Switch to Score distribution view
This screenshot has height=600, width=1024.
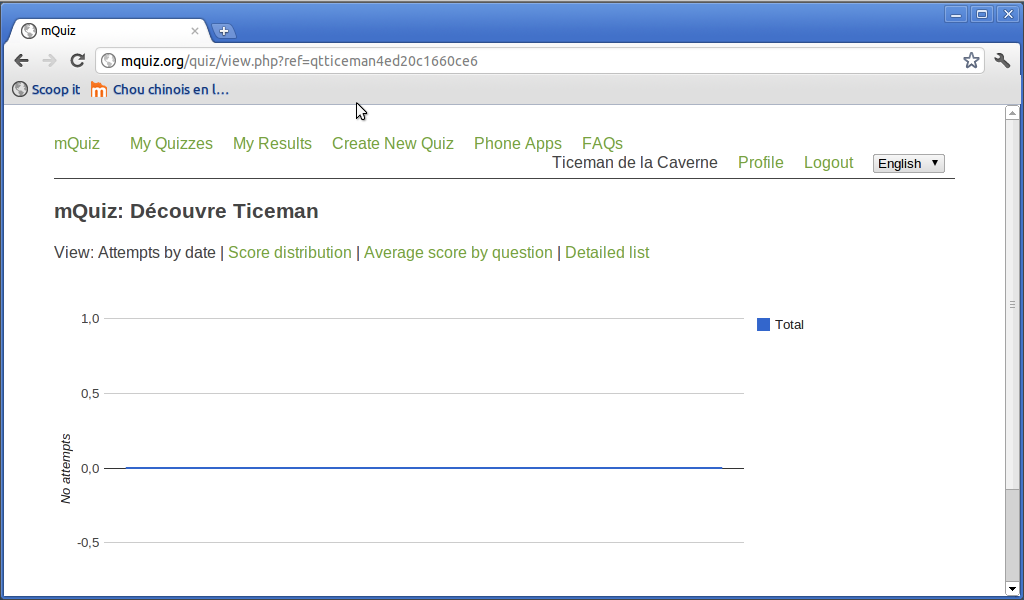tap(289, 253)
